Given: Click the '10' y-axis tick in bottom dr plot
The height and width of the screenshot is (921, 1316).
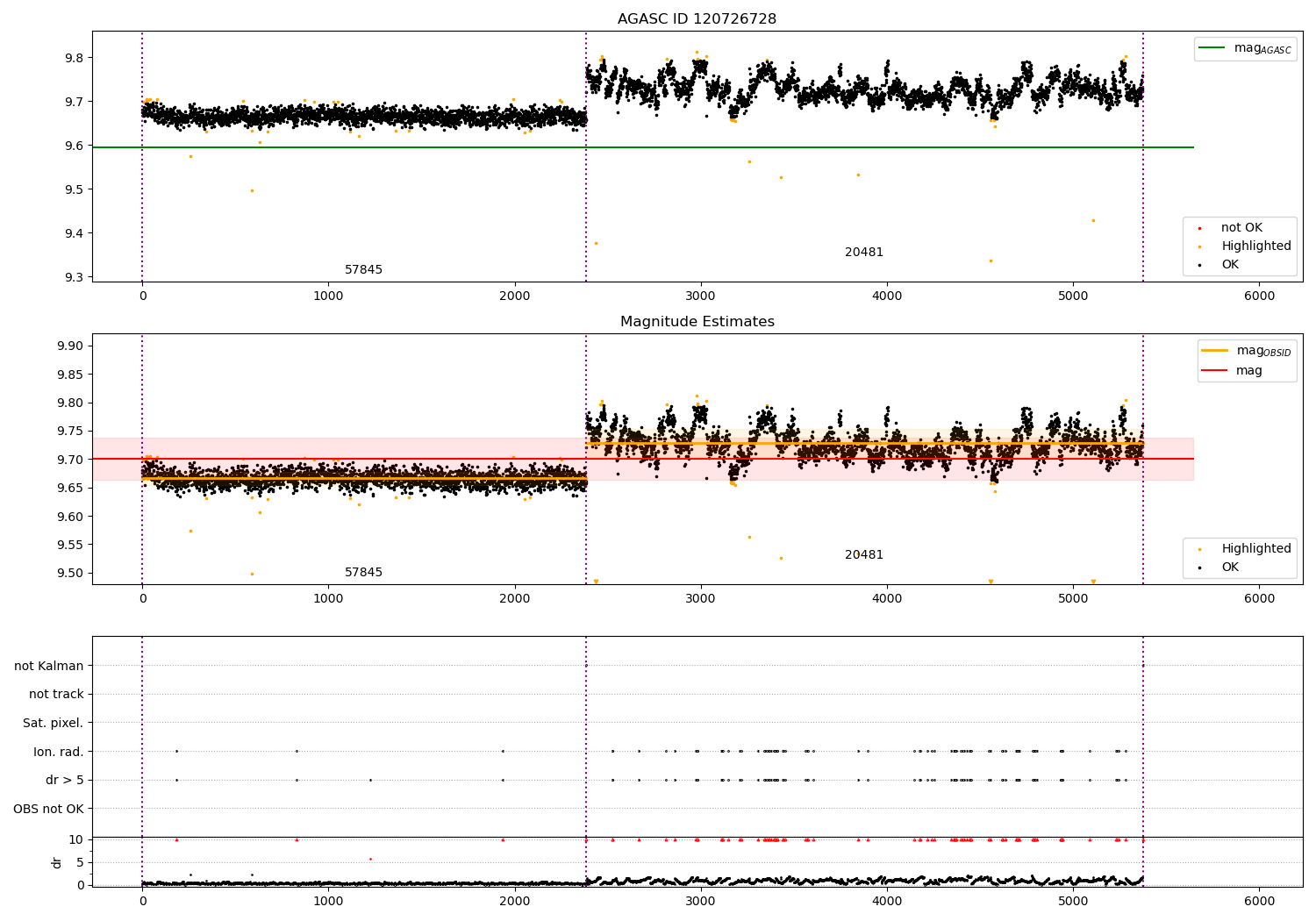Looking at the screenshot, I should (x=76, y=839).
